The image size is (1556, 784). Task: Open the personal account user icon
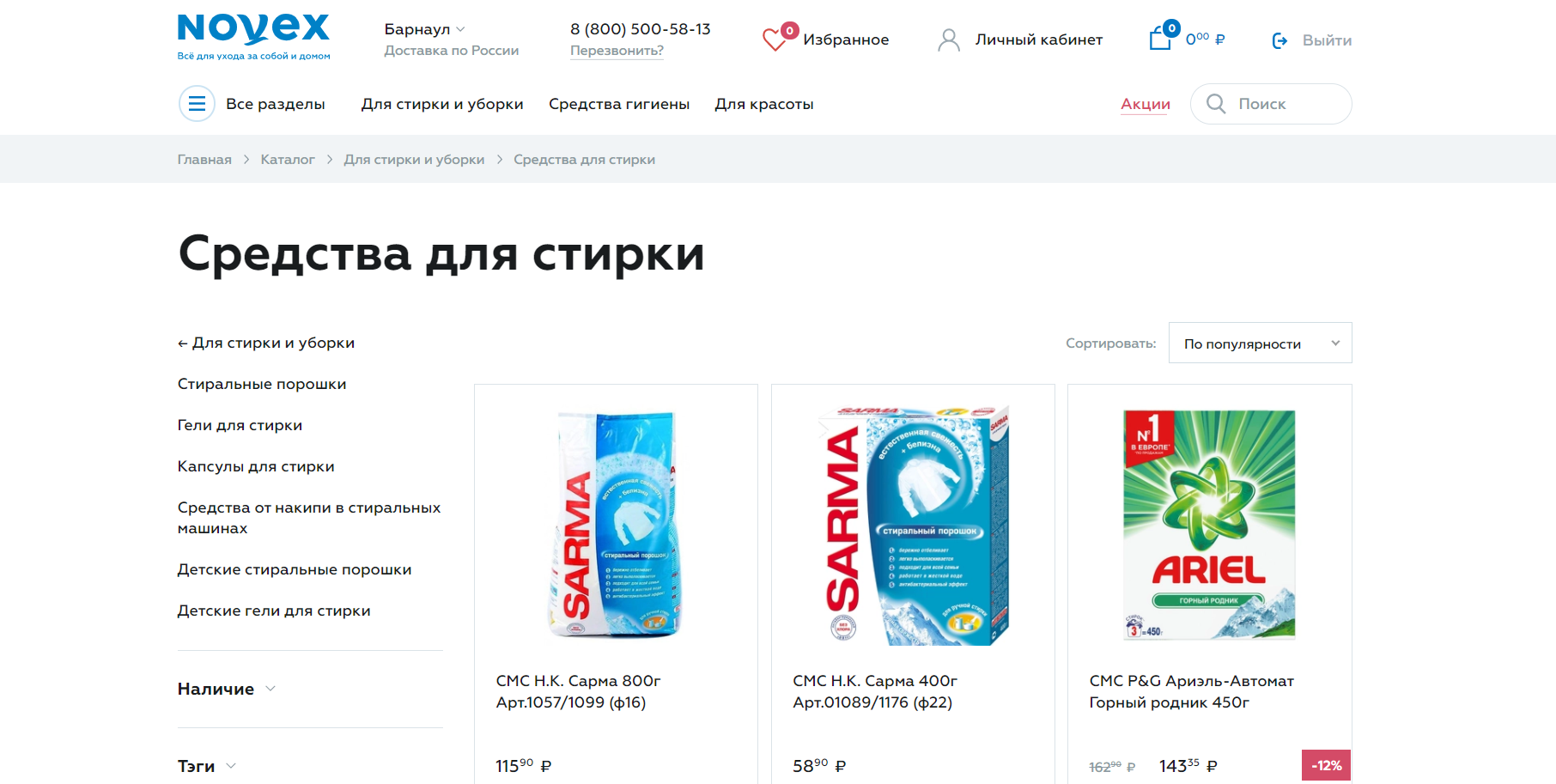click(948, 40)
